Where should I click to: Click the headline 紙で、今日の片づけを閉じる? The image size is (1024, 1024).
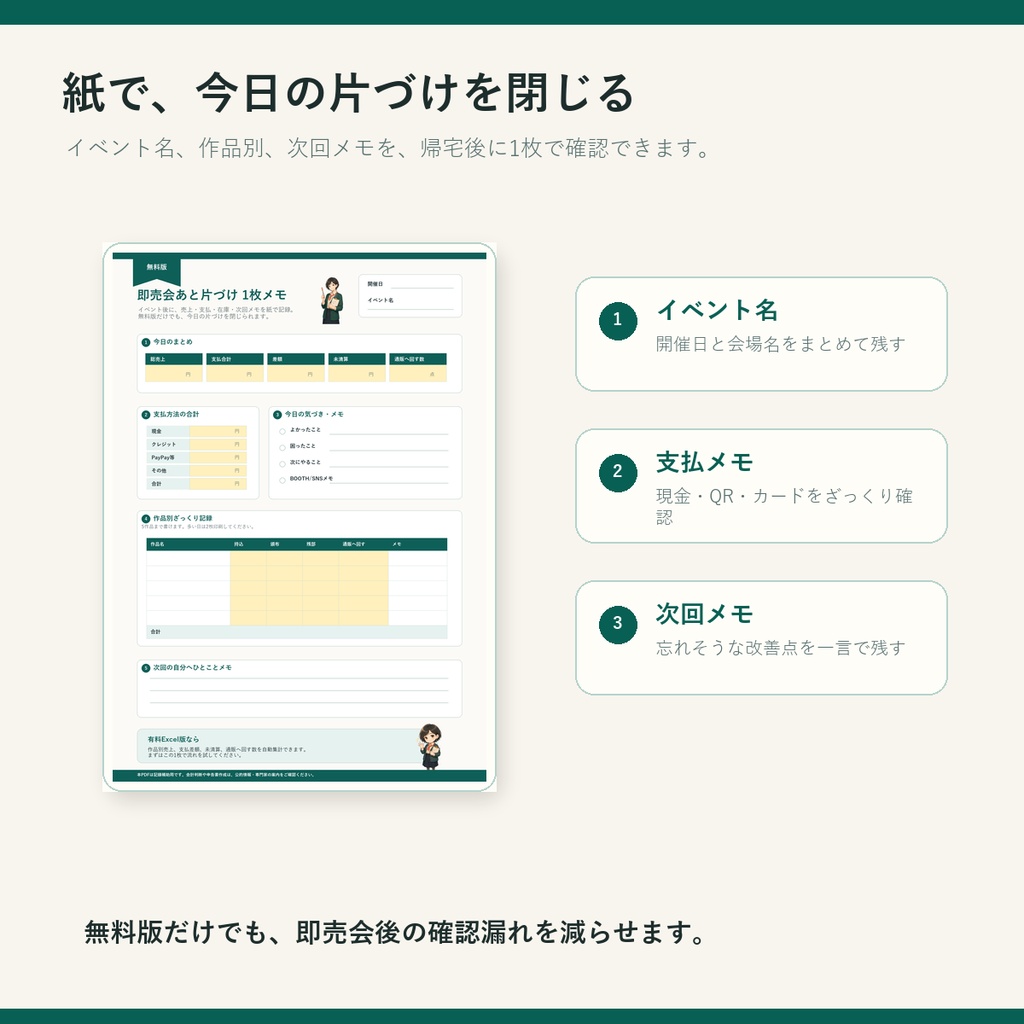(x=348, y=92)
